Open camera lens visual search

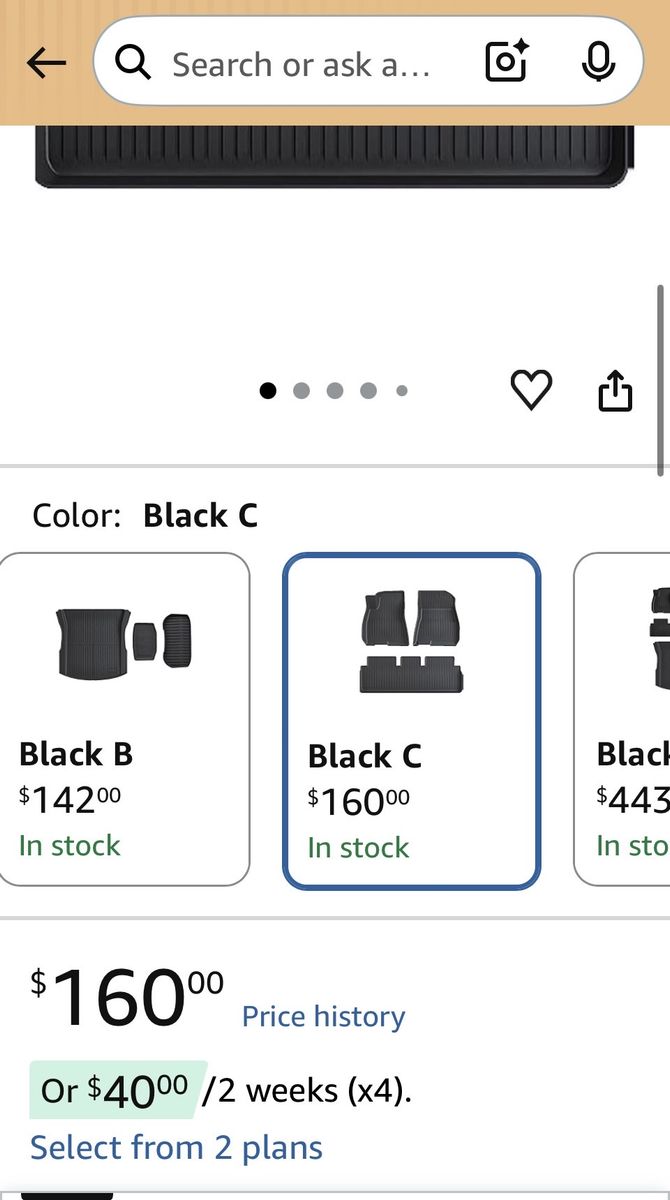(506, 63)
